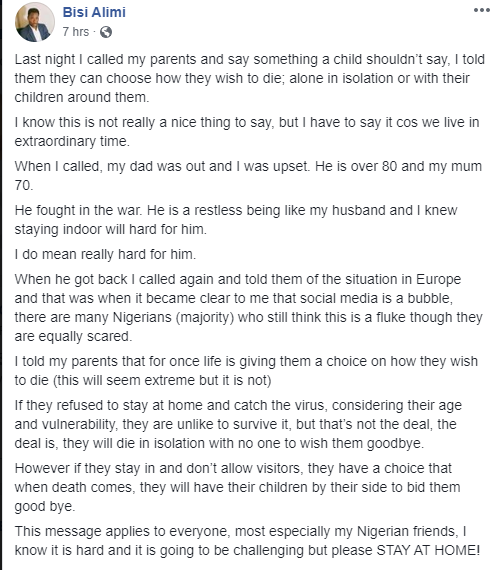This screenshot has width=498, height=570.
Task: Open Bisi Alimi's profile picture
Action: (35, 22)
